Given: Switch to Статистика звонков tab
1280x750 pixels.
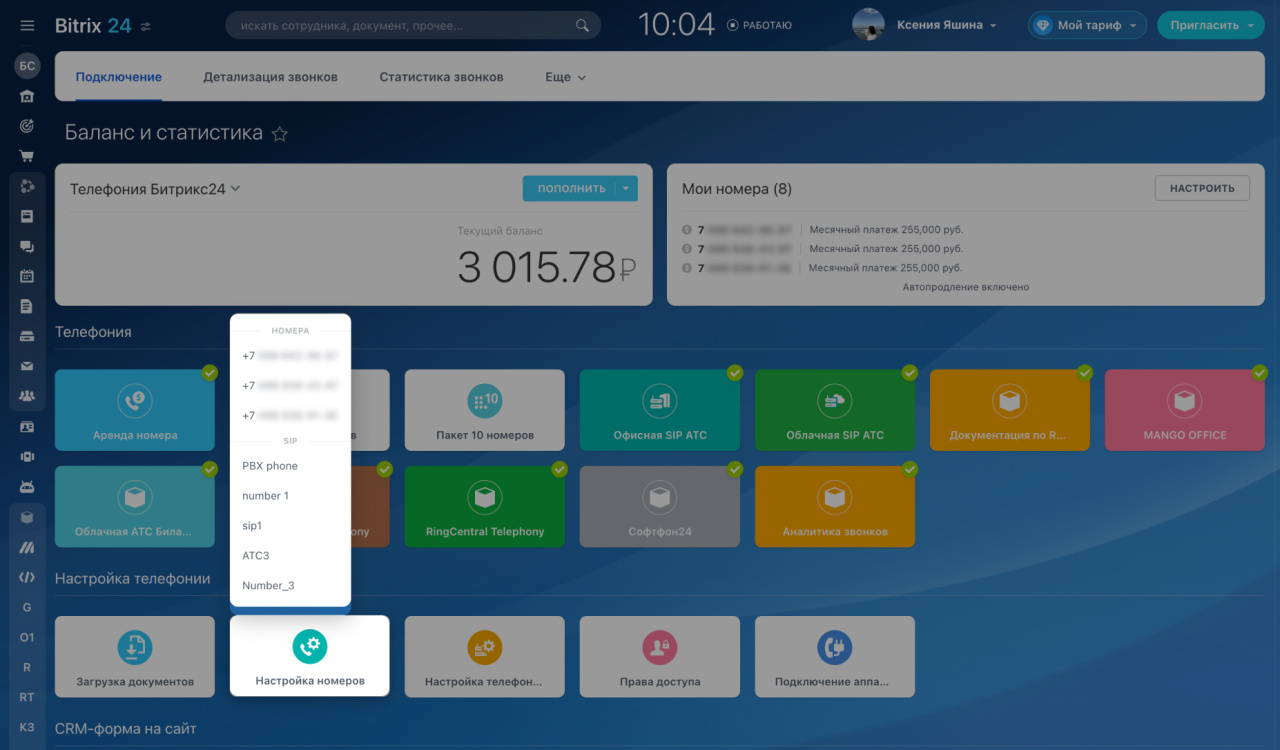Looking at the screenshot, I should click(441, 77).
